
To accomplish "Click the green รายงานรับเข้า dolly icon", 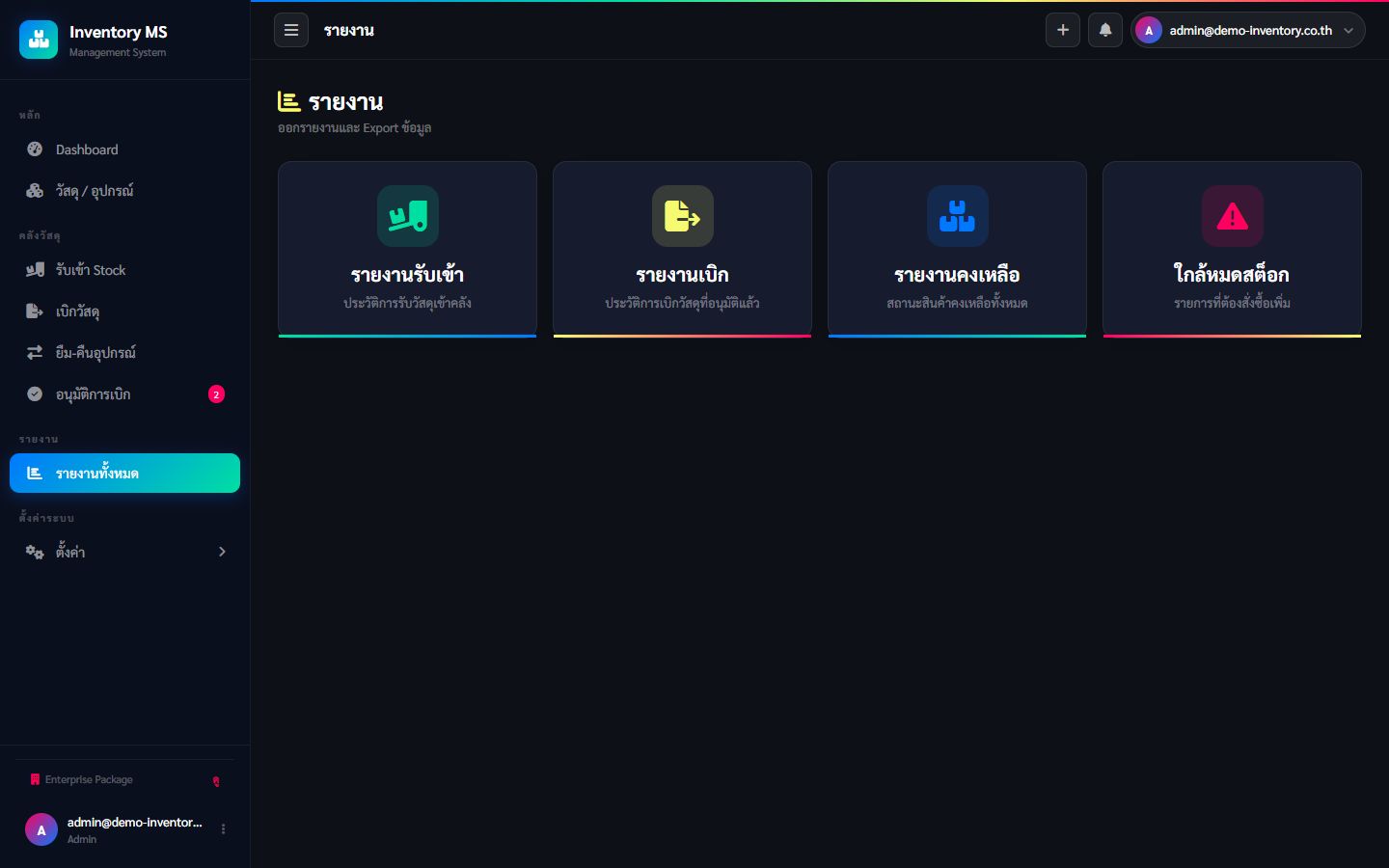I will (408, 216).
